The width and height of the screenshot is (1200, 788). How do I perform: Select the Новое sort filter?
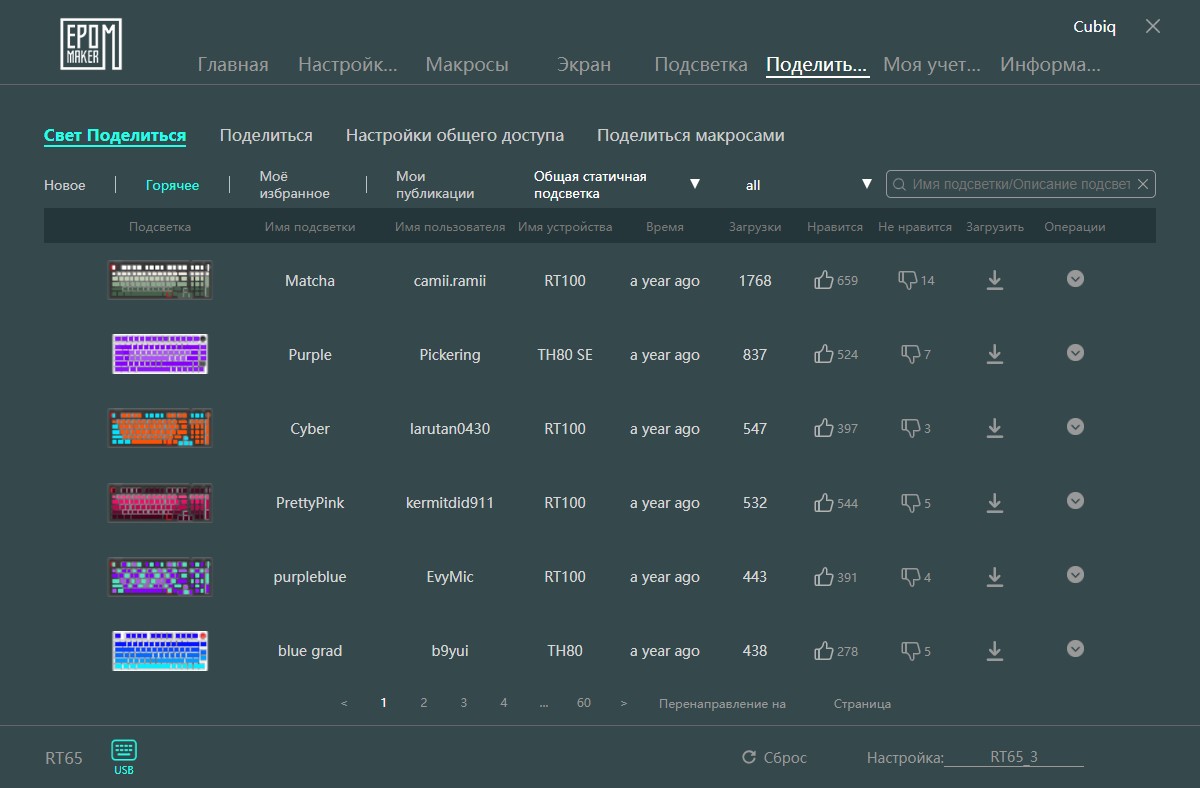coord(65,185)
